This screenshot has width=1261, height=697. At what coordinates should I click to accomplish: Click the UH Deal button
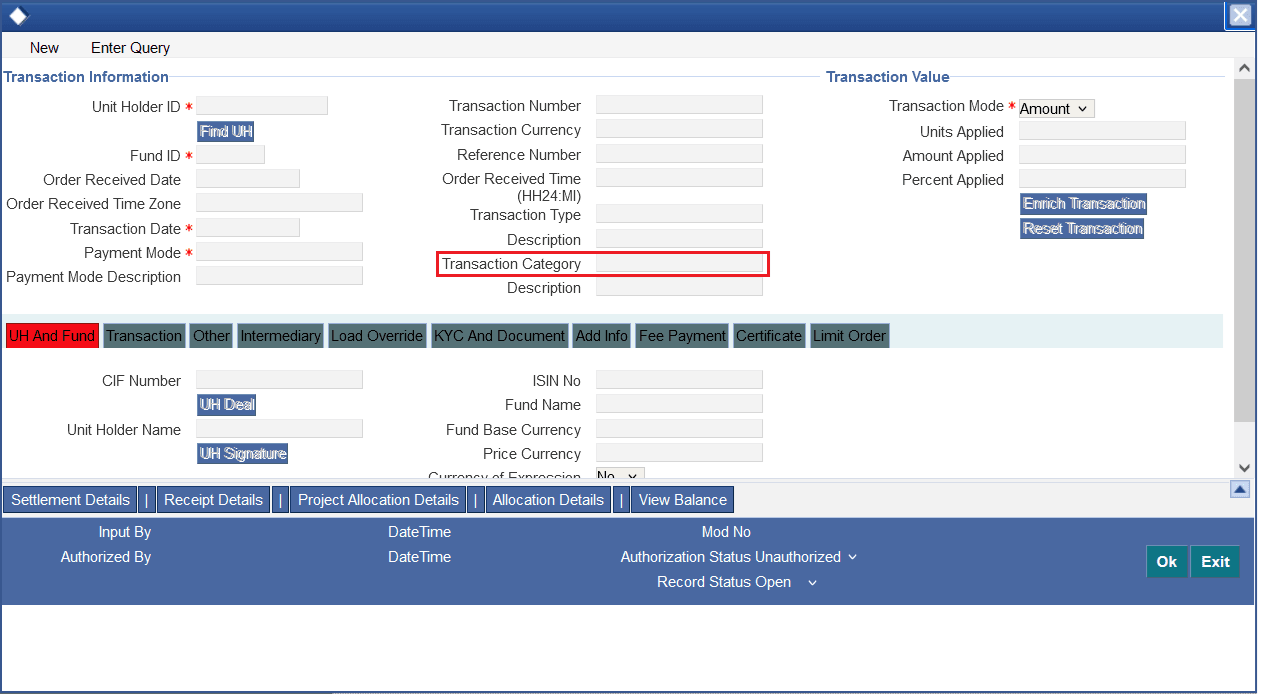point(227,405)
